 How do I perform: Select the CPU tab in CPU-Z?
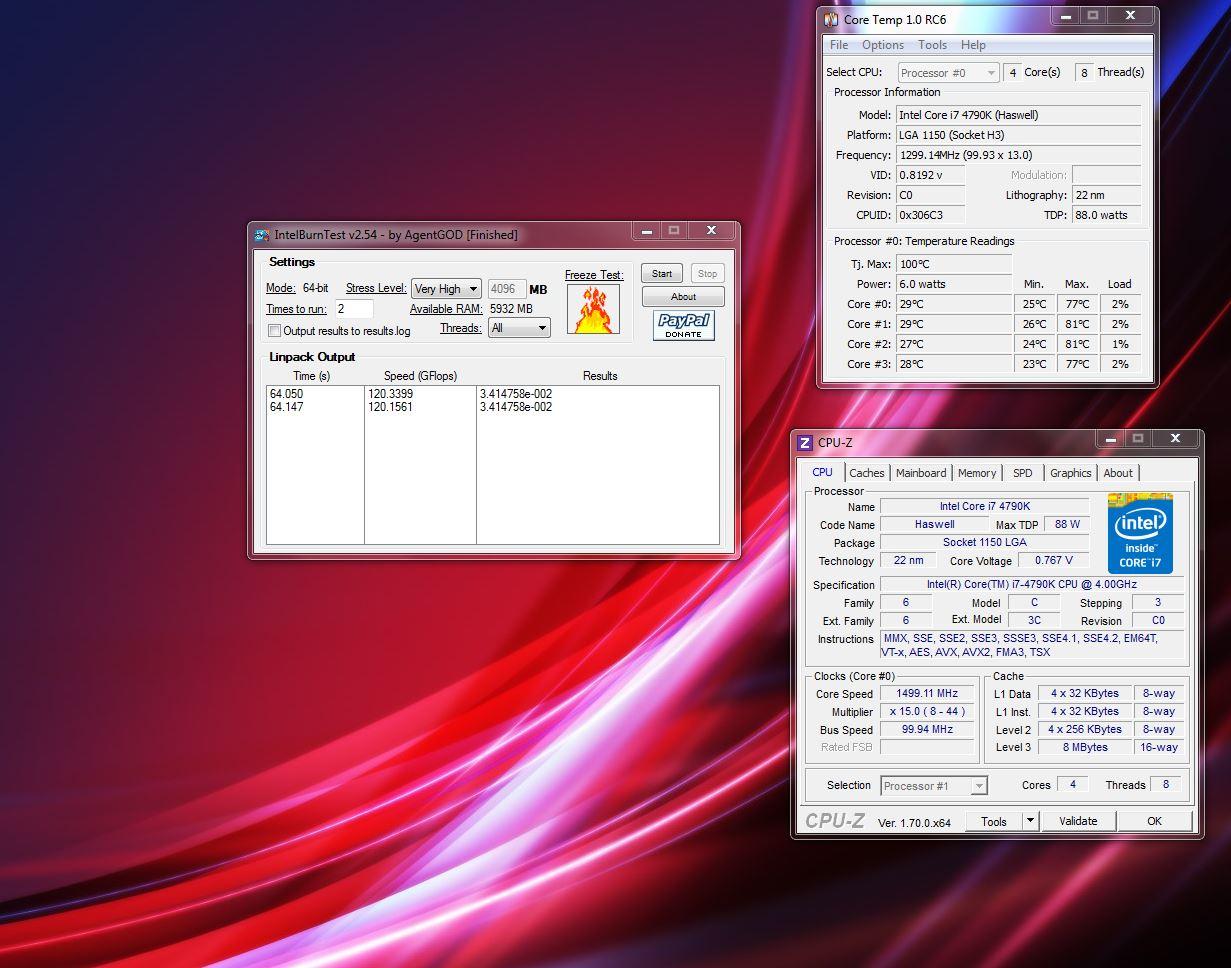(822, 472)
